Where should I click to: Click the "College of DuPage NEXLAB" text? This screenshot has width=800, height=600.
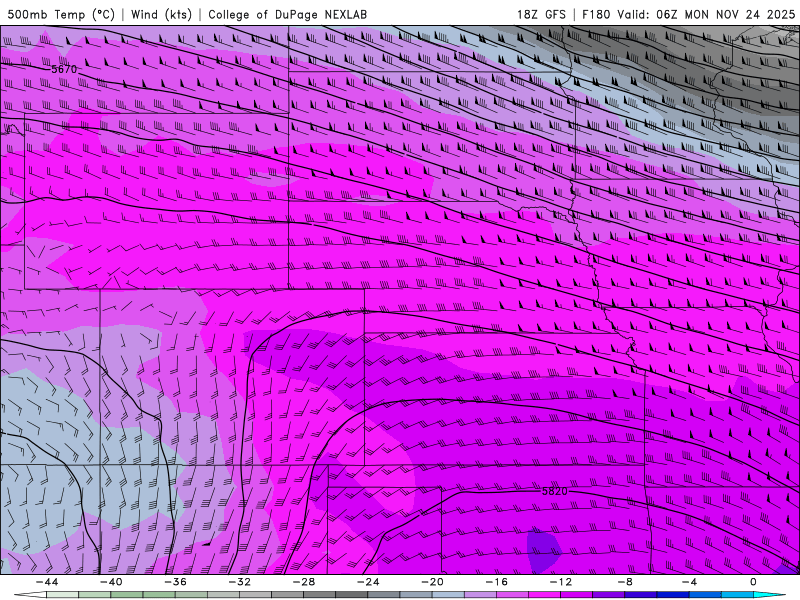[287, 14]
